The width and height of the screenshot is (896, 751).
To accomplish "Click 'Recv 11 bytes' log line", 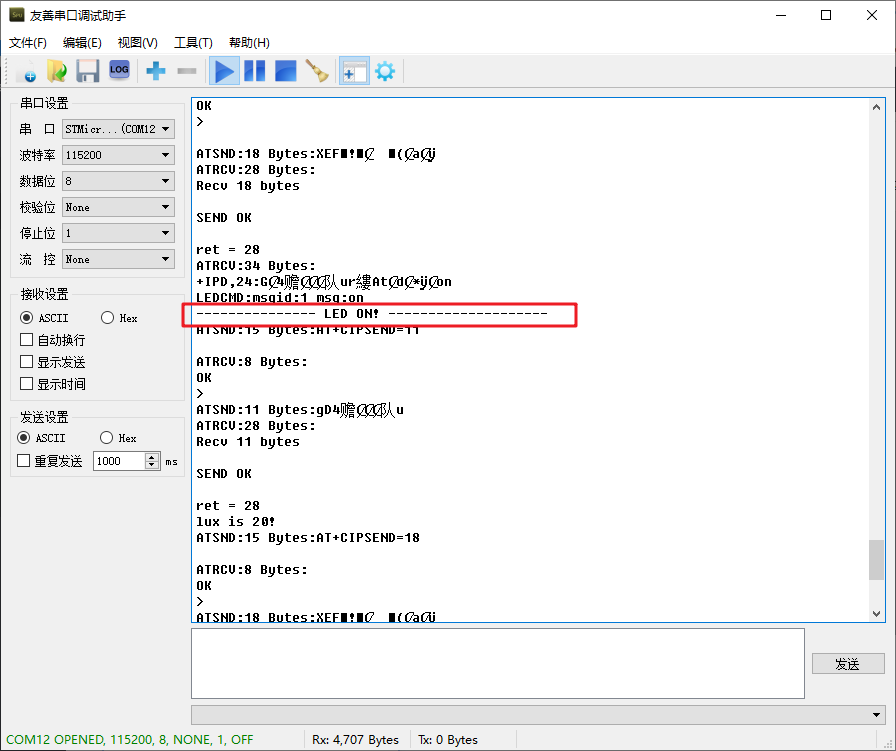I will pyautogui.click(x=247, y=442).
